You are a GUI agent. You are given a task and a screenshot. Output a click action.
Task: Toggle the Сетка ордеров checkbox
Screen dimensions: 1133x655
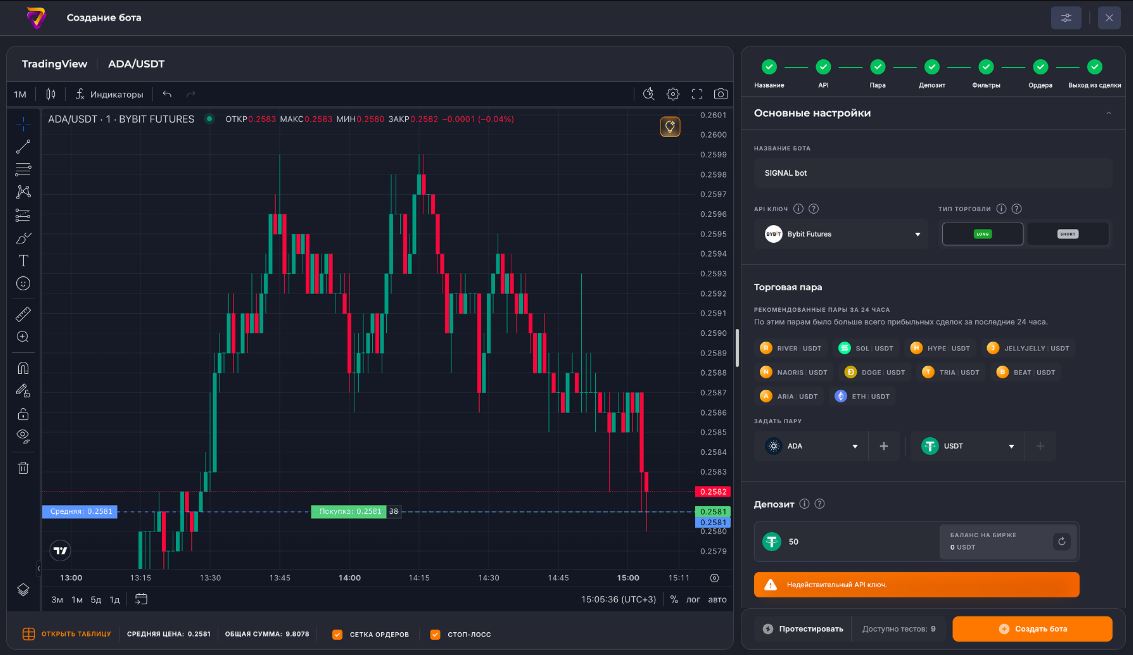click(338, 634)
